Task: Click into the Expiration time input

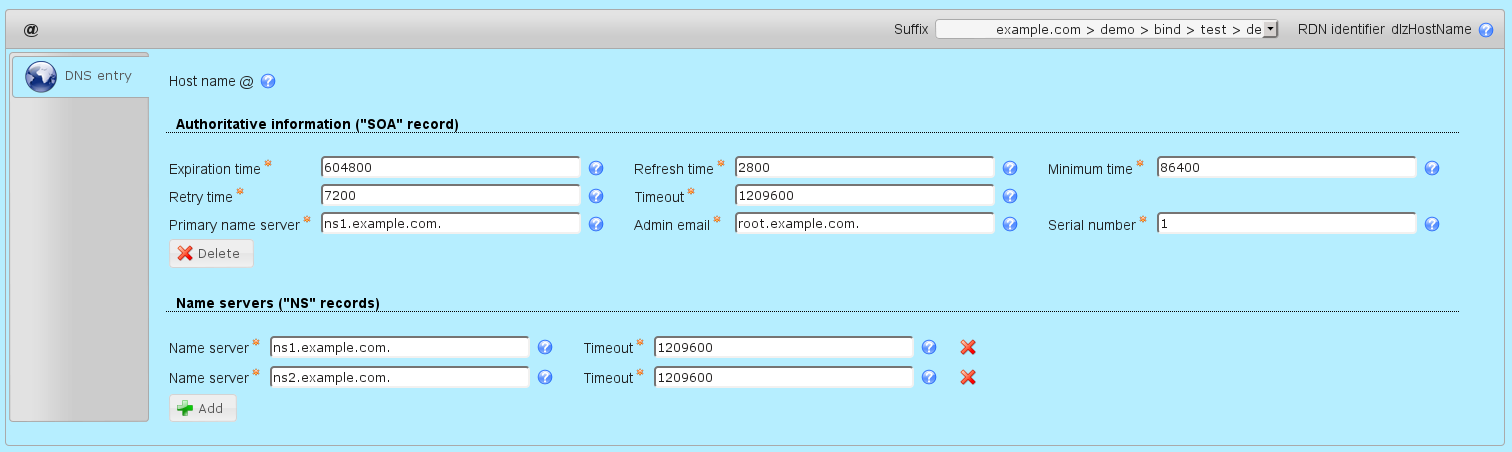Action: tap(450, 168)
